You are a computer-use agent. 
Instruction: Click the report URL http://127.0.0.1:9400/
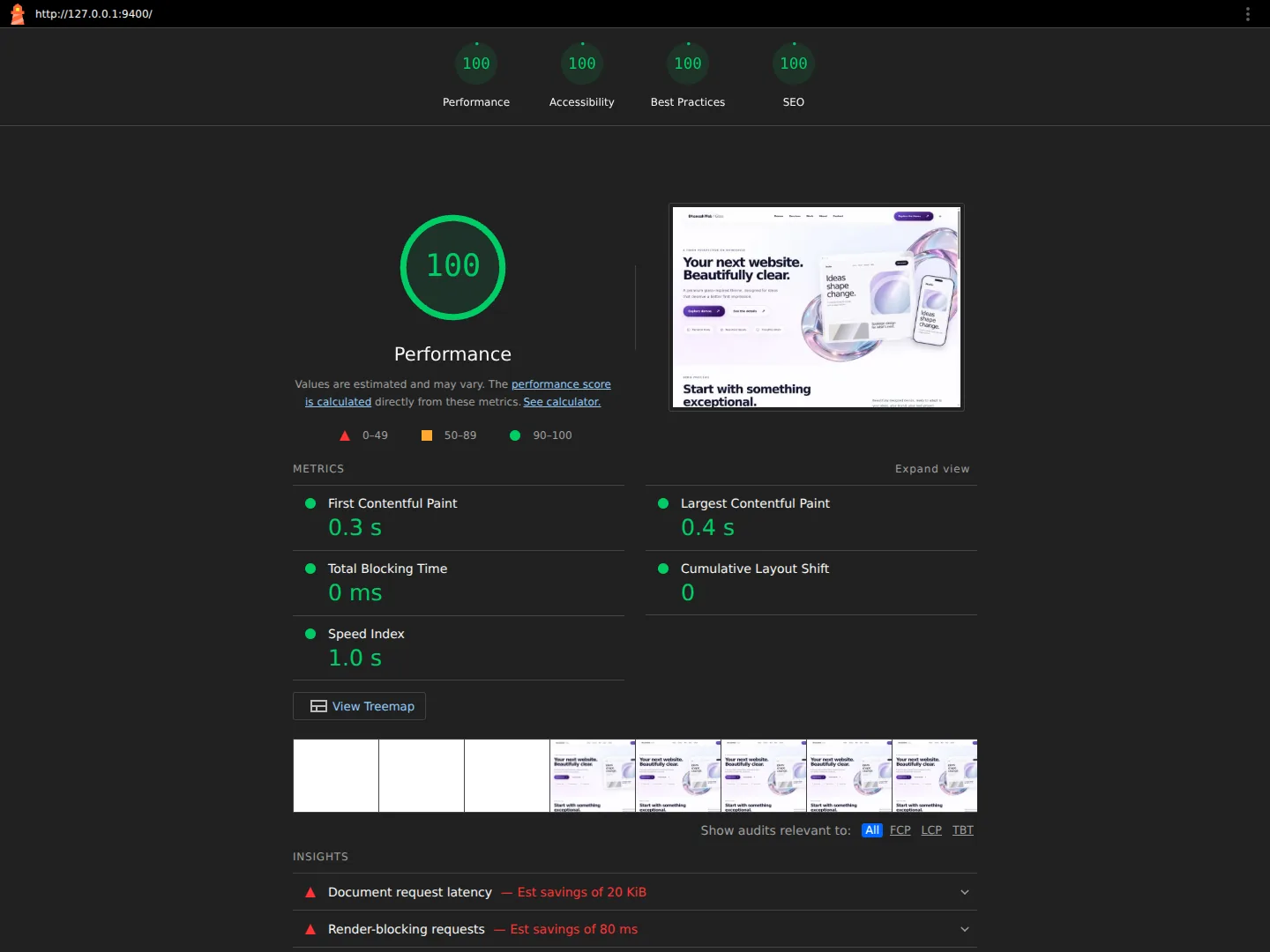tap(93, 14)
